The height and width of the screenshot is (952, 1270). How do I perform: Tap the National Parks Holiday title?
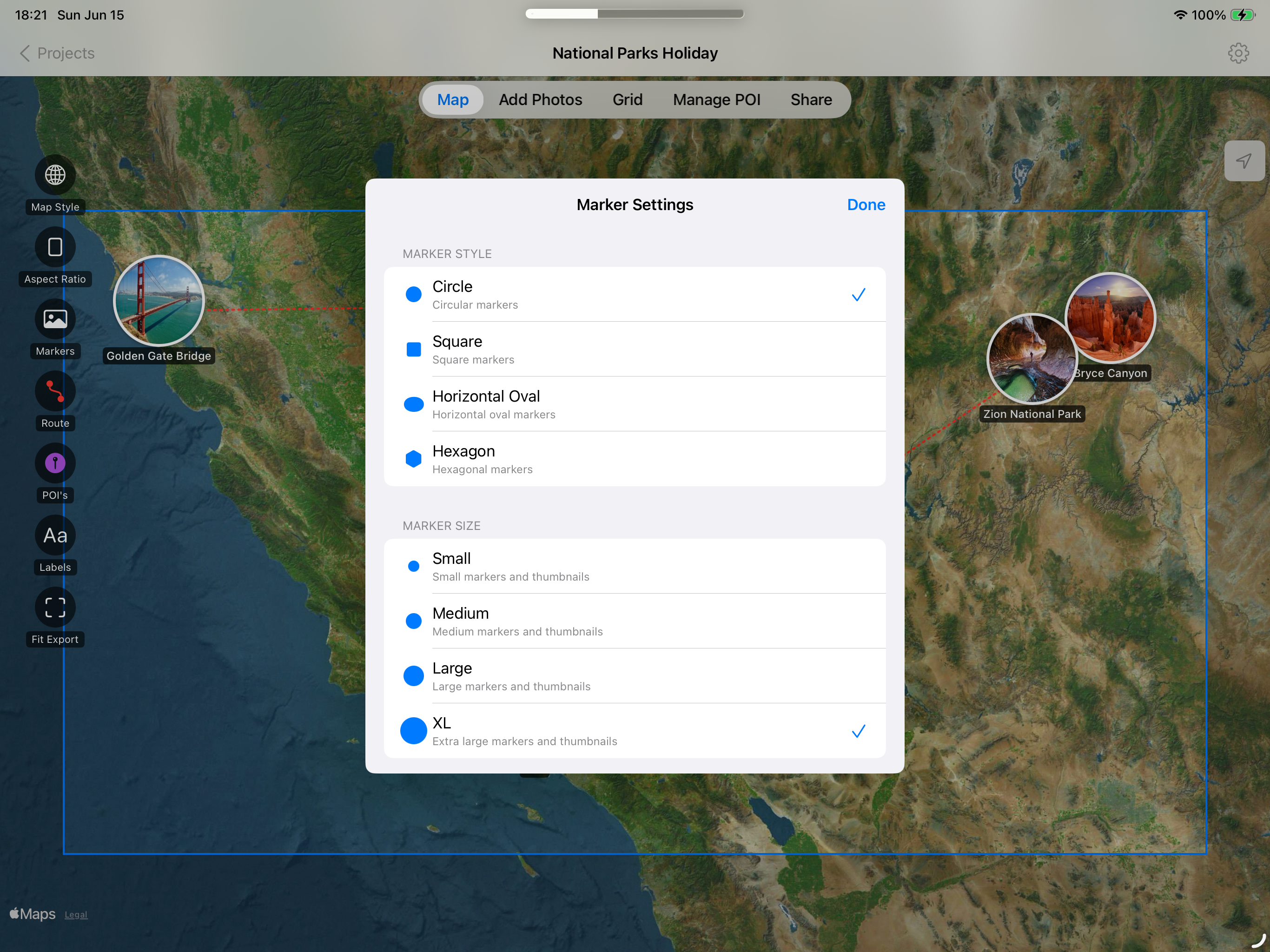635,53
